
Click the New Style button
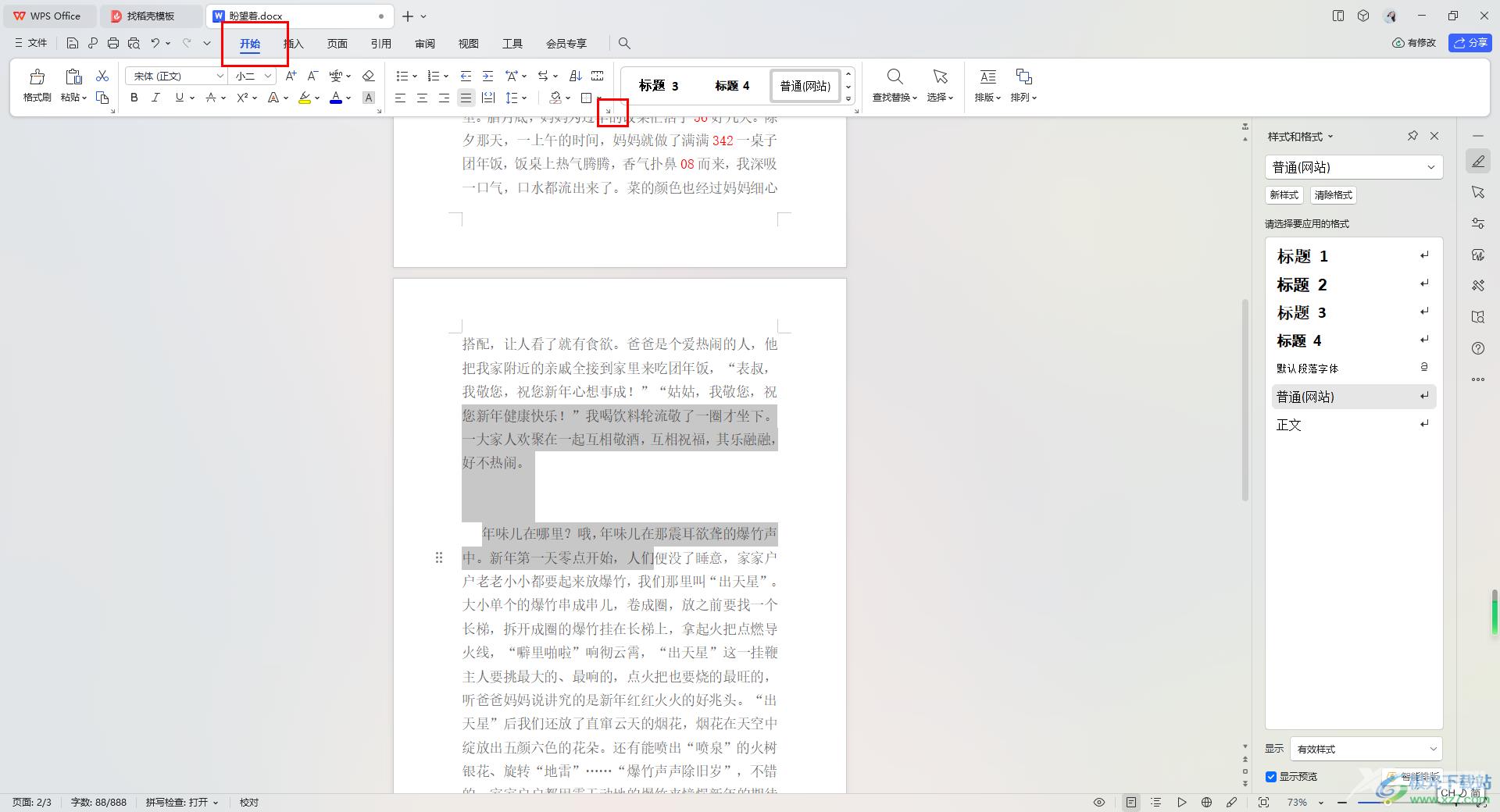pos(1284,195)
